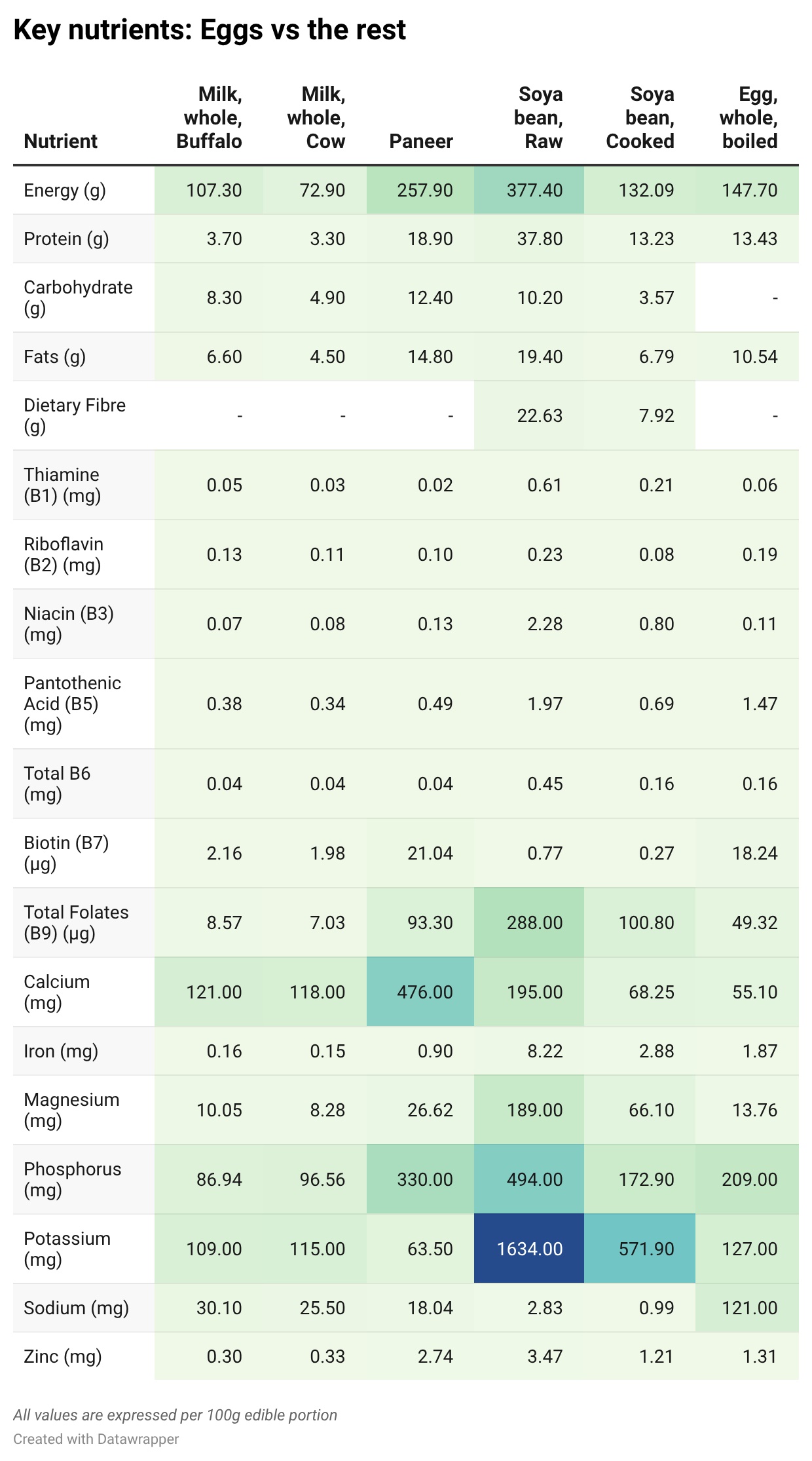Click the dark blue 1634.00 potassium cell
The image size is (812, 1461).
point(529,1249)
